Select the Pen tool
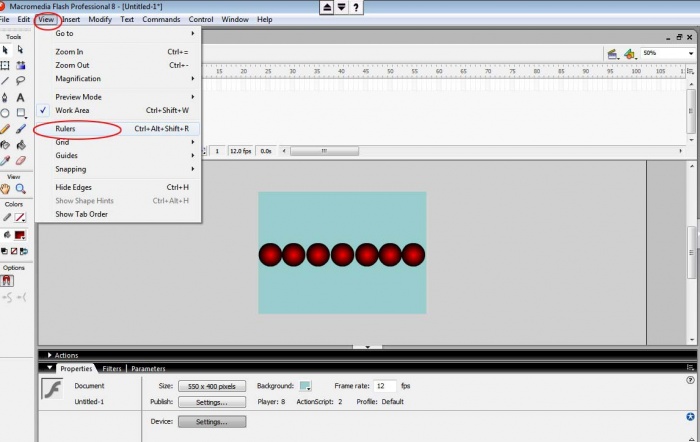 point(5,97)
